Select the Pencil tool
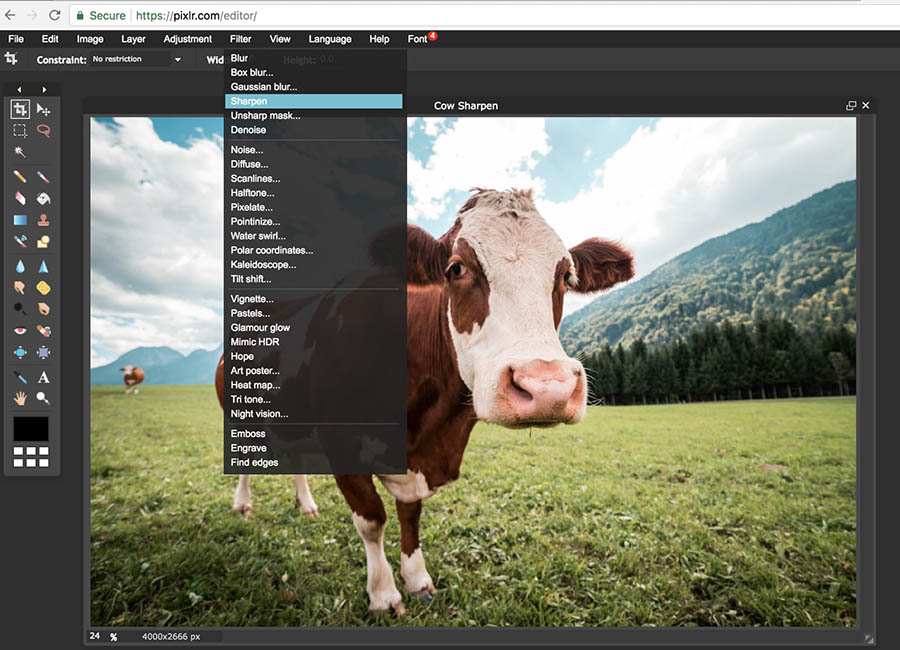This screenshot has height=650, width=900. 20,177
